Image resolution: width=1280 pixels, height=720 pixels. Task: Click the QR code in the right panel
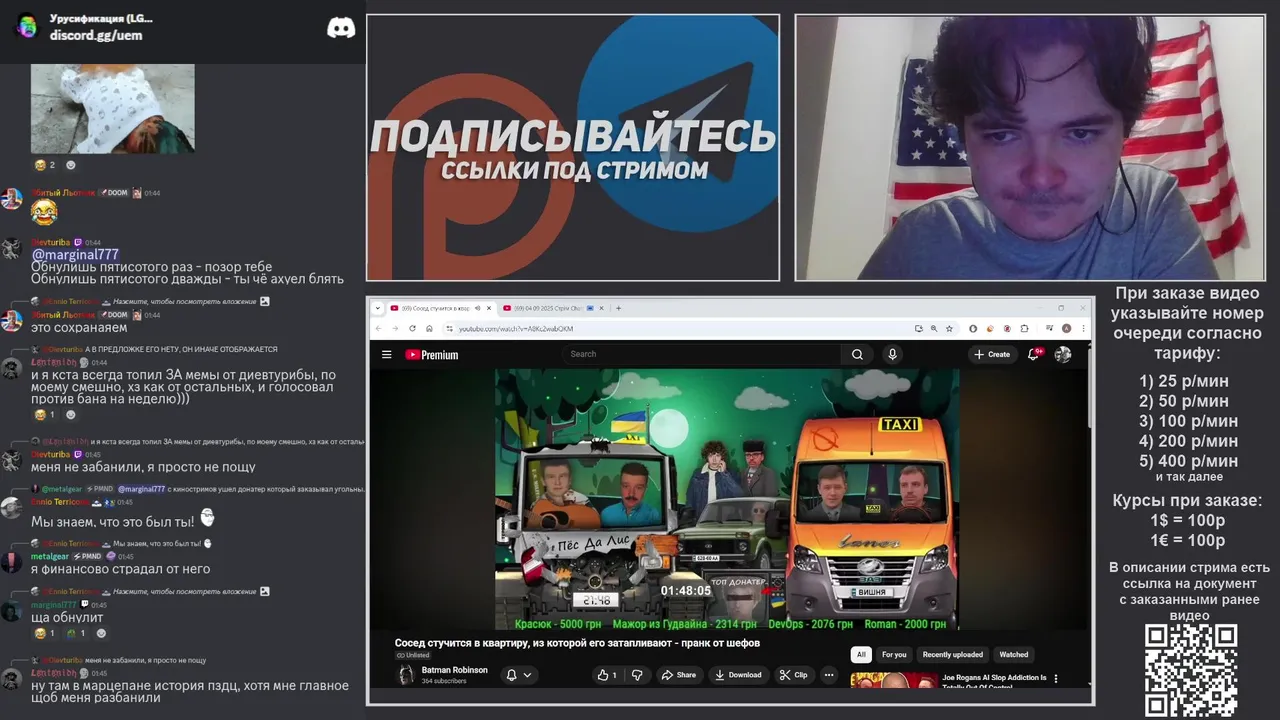tap(1191, 671)
